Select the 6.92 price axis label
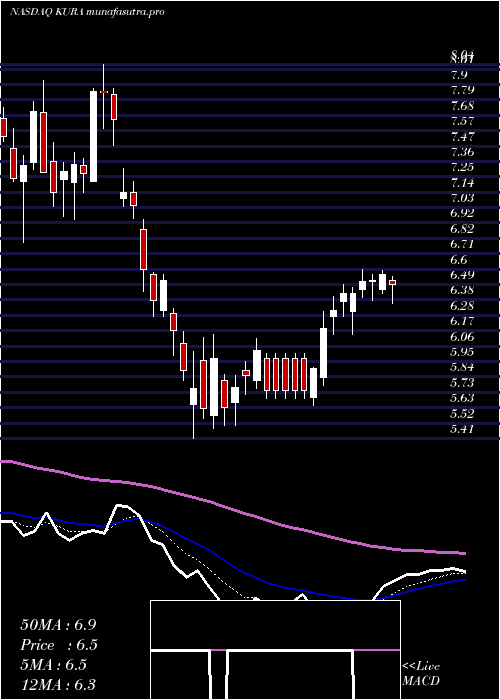This screenshot has width=500, height=700. pos(462,213)
